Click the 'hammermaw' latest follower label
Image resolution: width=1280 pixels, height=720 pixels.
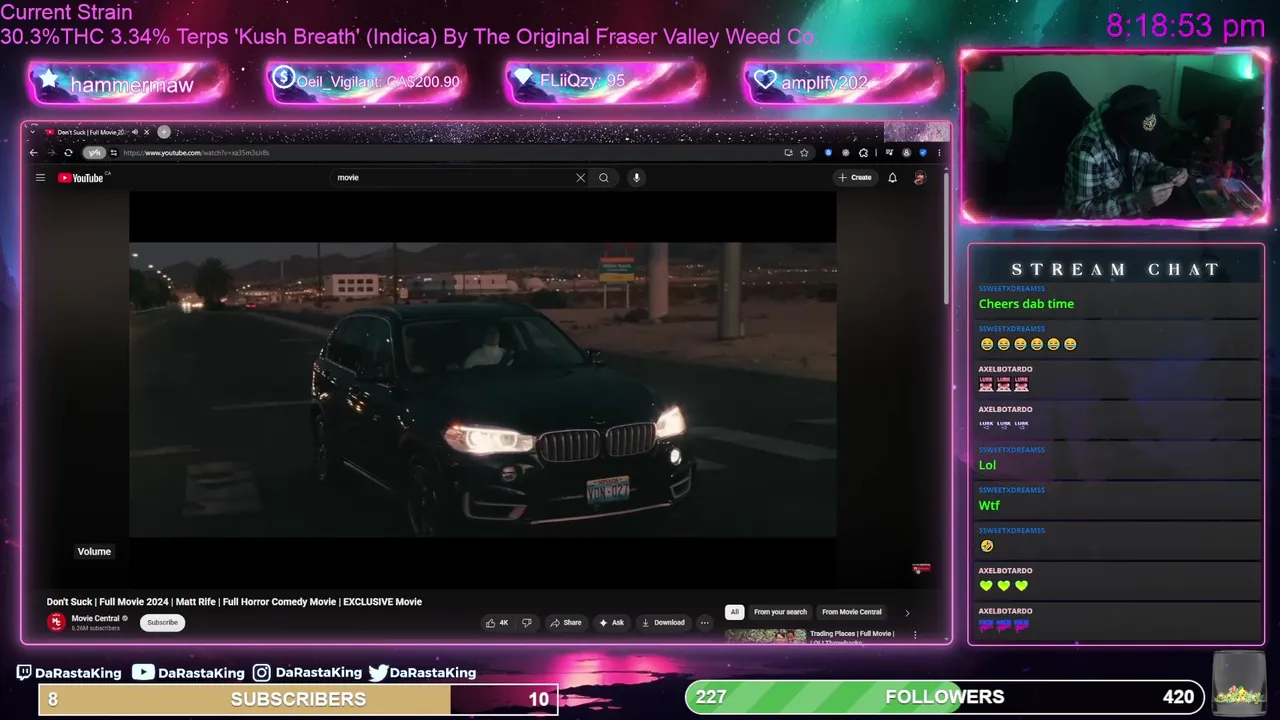tap(131, 85)
